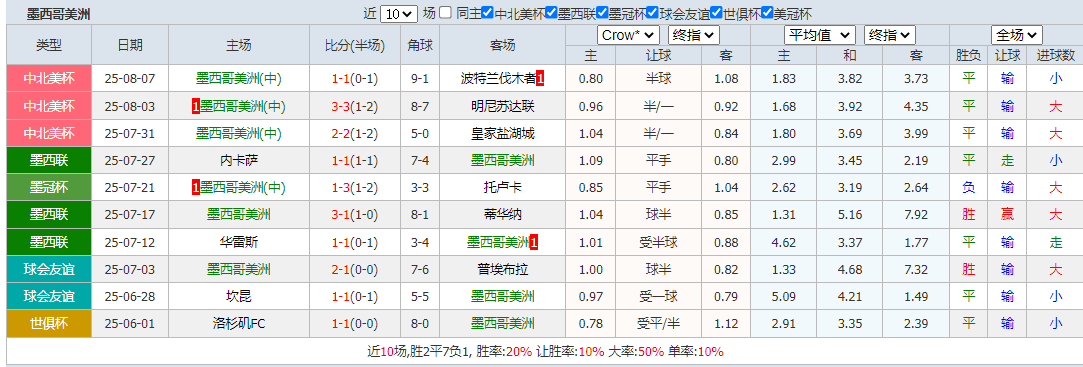Screen dimensions: 1083x367
Task: Click the 受半球 handicap cell
Action: click(x=658, y=242)
